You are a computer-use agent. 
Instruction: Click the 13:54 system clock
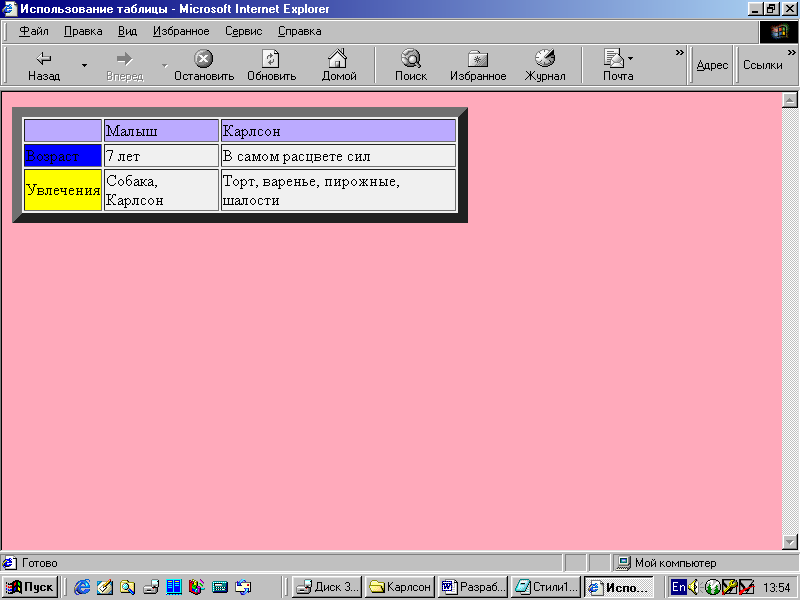(x=776, y=588)
